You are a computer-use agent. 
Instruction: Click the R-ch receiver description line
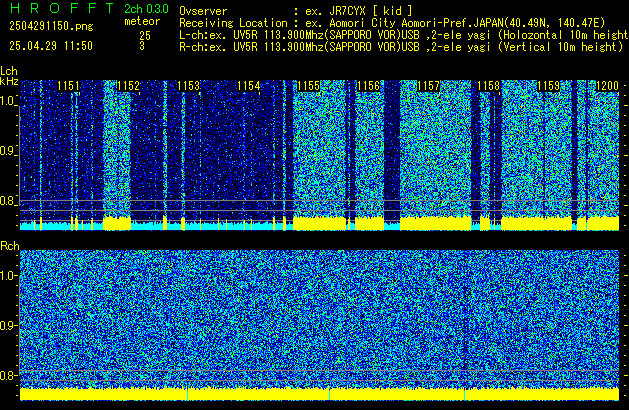coord(401,47)
